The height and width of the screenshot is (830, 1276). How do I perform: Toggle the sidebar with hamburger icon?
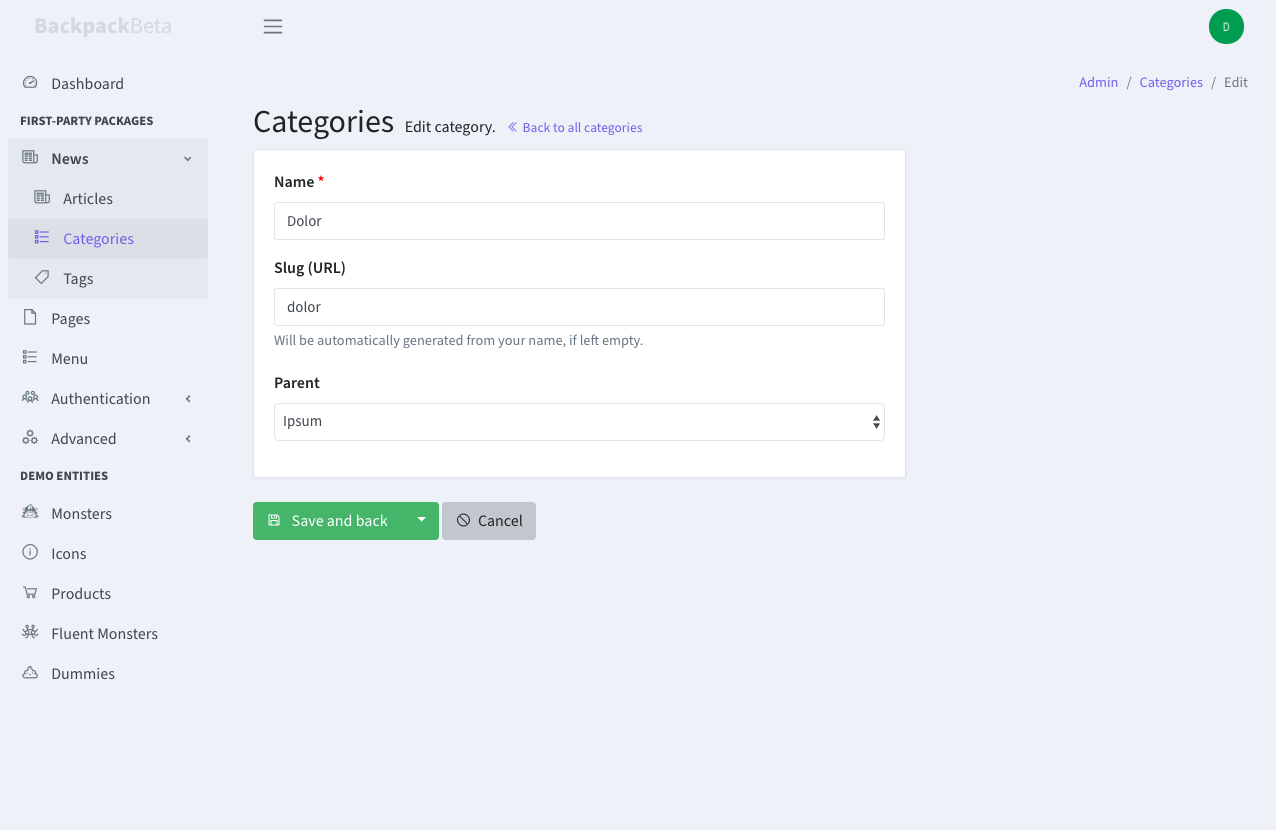click(x=273, y=27)
